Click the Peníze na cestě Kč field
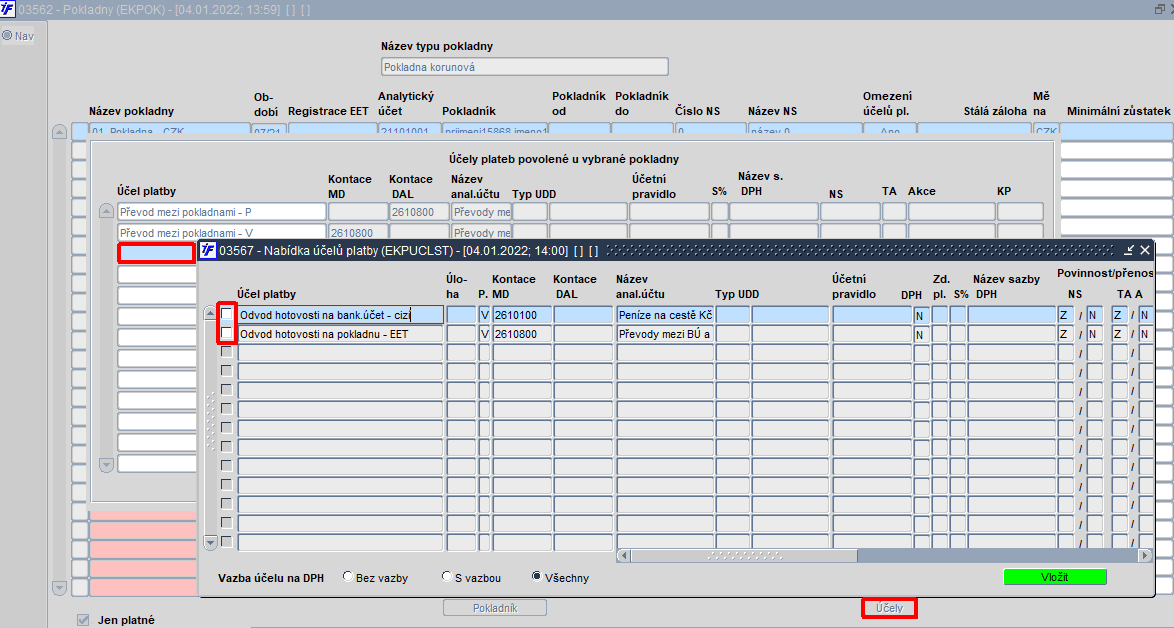 tap(665, 314)
